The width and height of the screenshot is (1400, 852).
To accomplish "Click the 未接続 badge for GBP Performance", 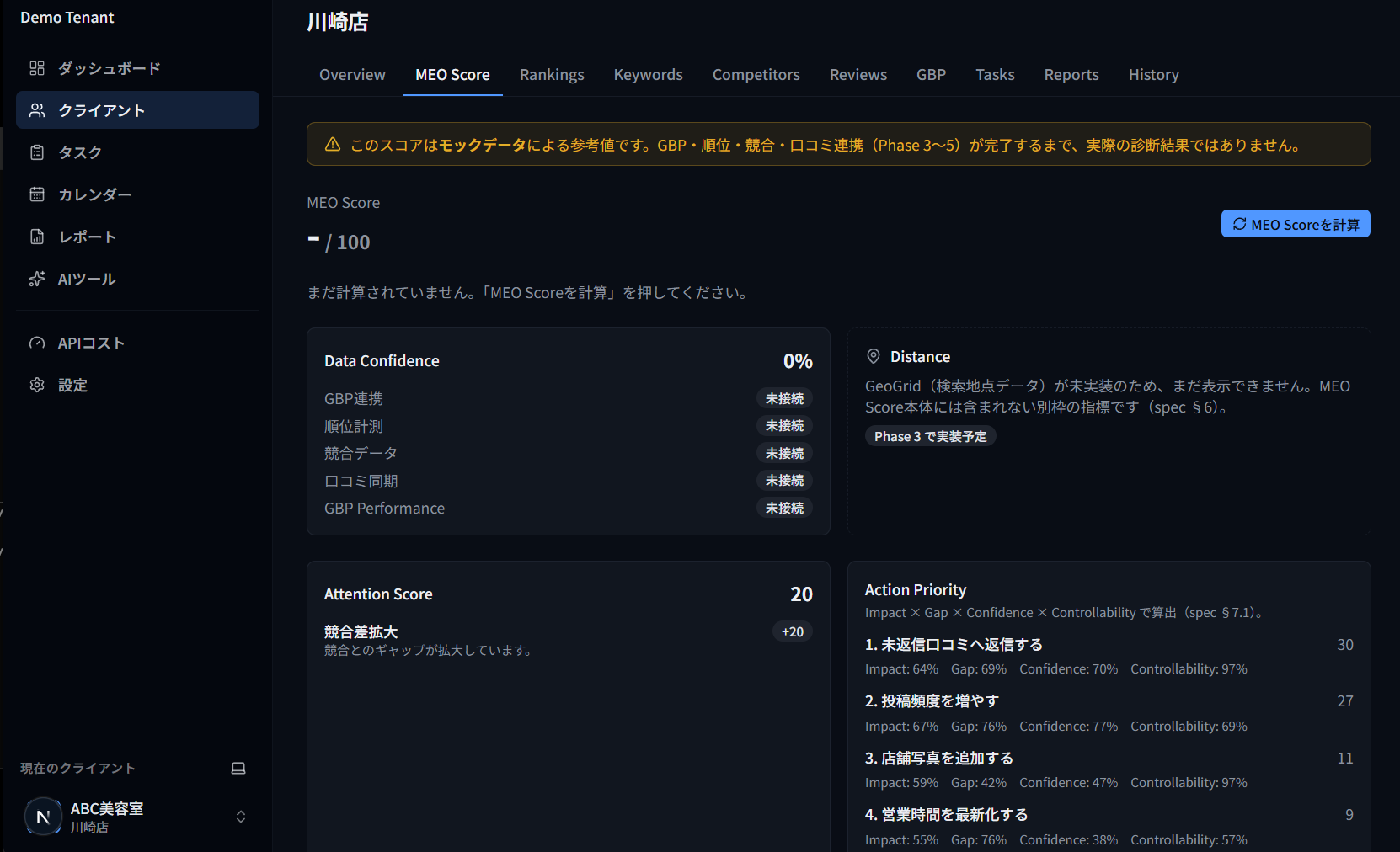I will [x=784, y=508].
